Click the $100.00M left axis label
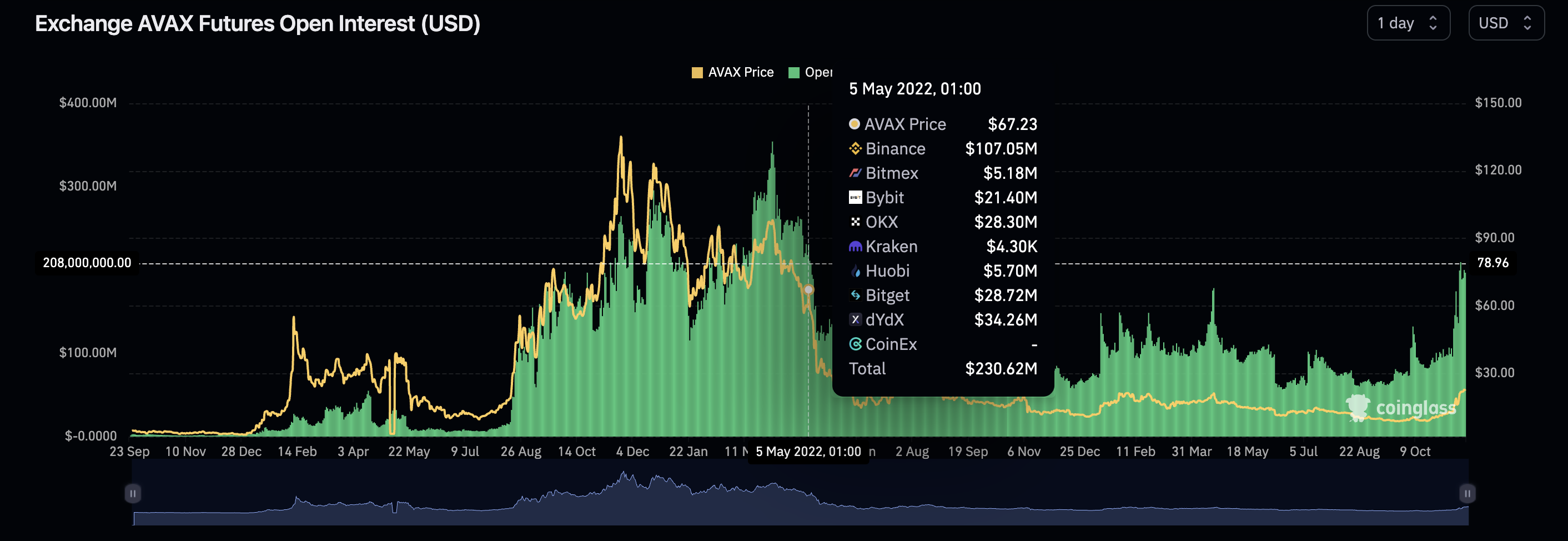This screenshot has height=541, width=1568. click(88, 353)
